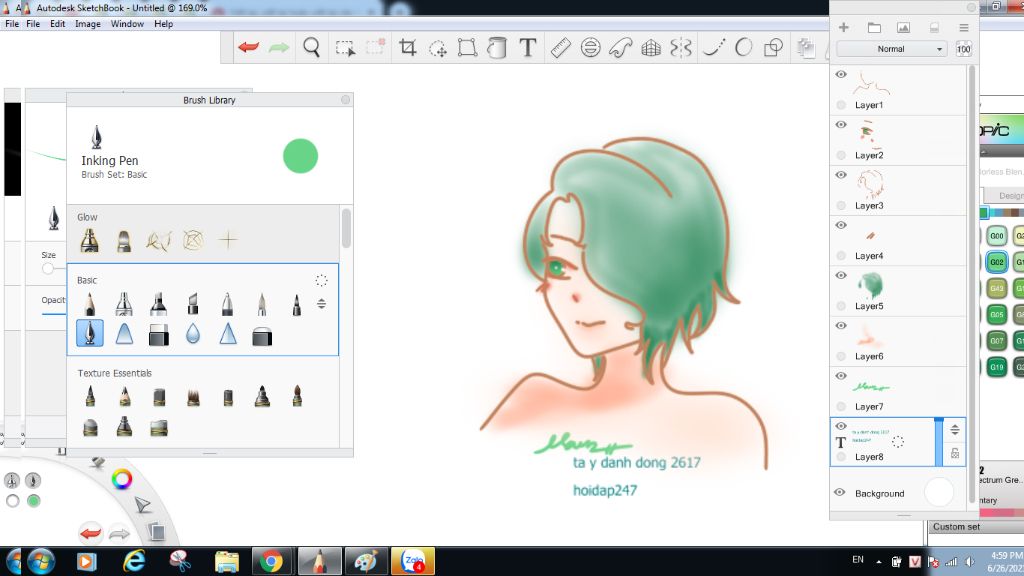This screenshot has height=576, width=1024.
Task: Hide Layer6 using its eye icon
Action: click(x=841, y=326)
